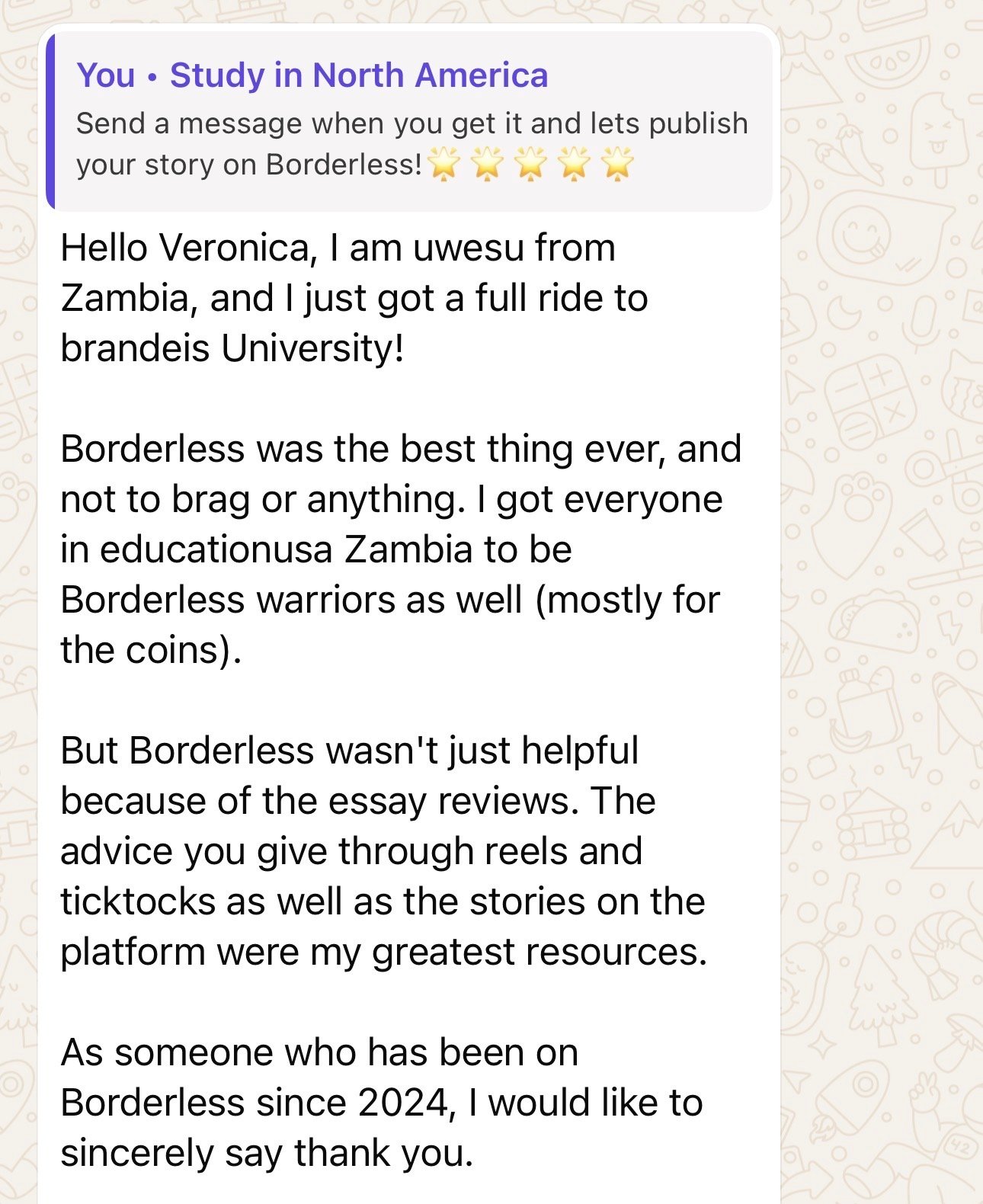The height and width of the screenshot is (1204, 983).
Task: Tap the first star emoji in quoted message
Action: point(444,164)
